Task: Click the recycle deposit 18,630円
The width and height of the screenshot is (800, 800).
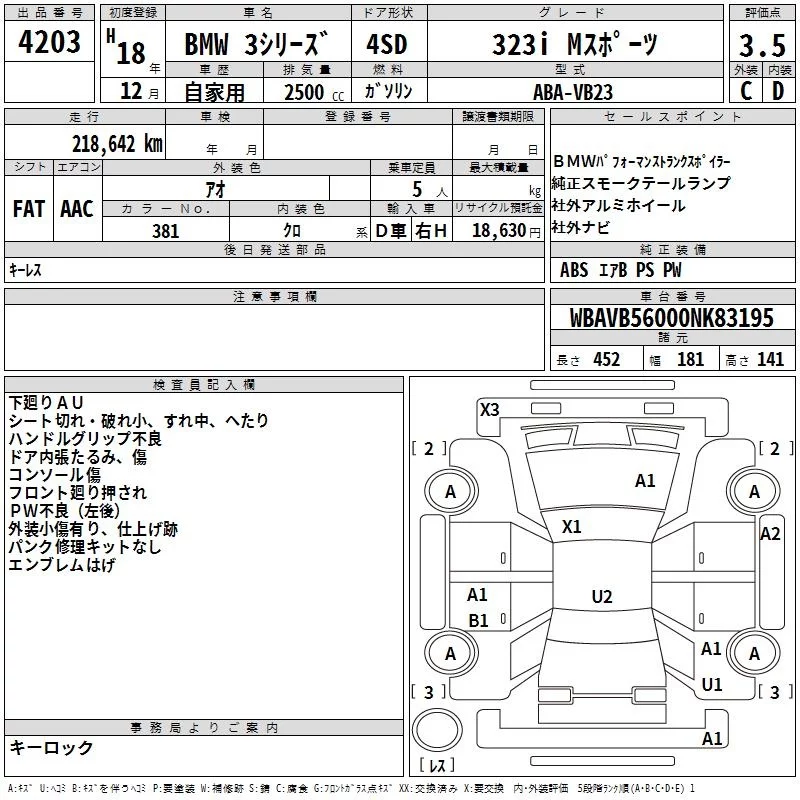Action: 506,231
